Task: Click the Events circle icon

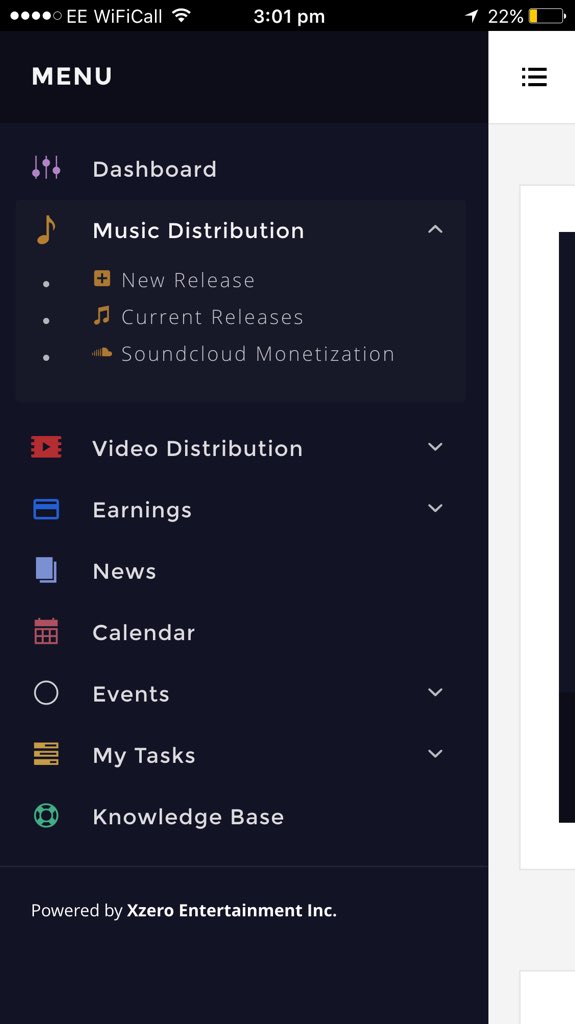Action: [x=46, y=693]
